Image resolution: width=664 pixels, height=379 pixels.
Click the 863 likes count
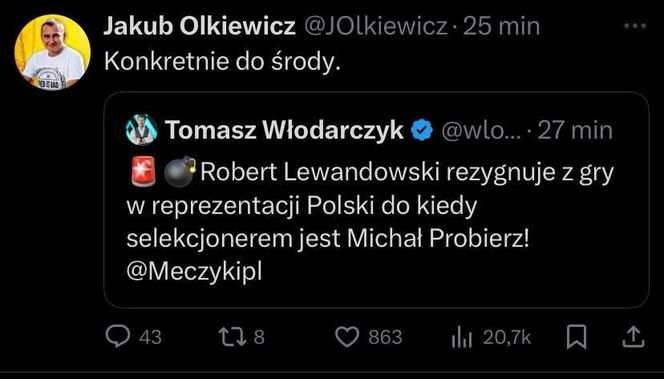(385, 338)
